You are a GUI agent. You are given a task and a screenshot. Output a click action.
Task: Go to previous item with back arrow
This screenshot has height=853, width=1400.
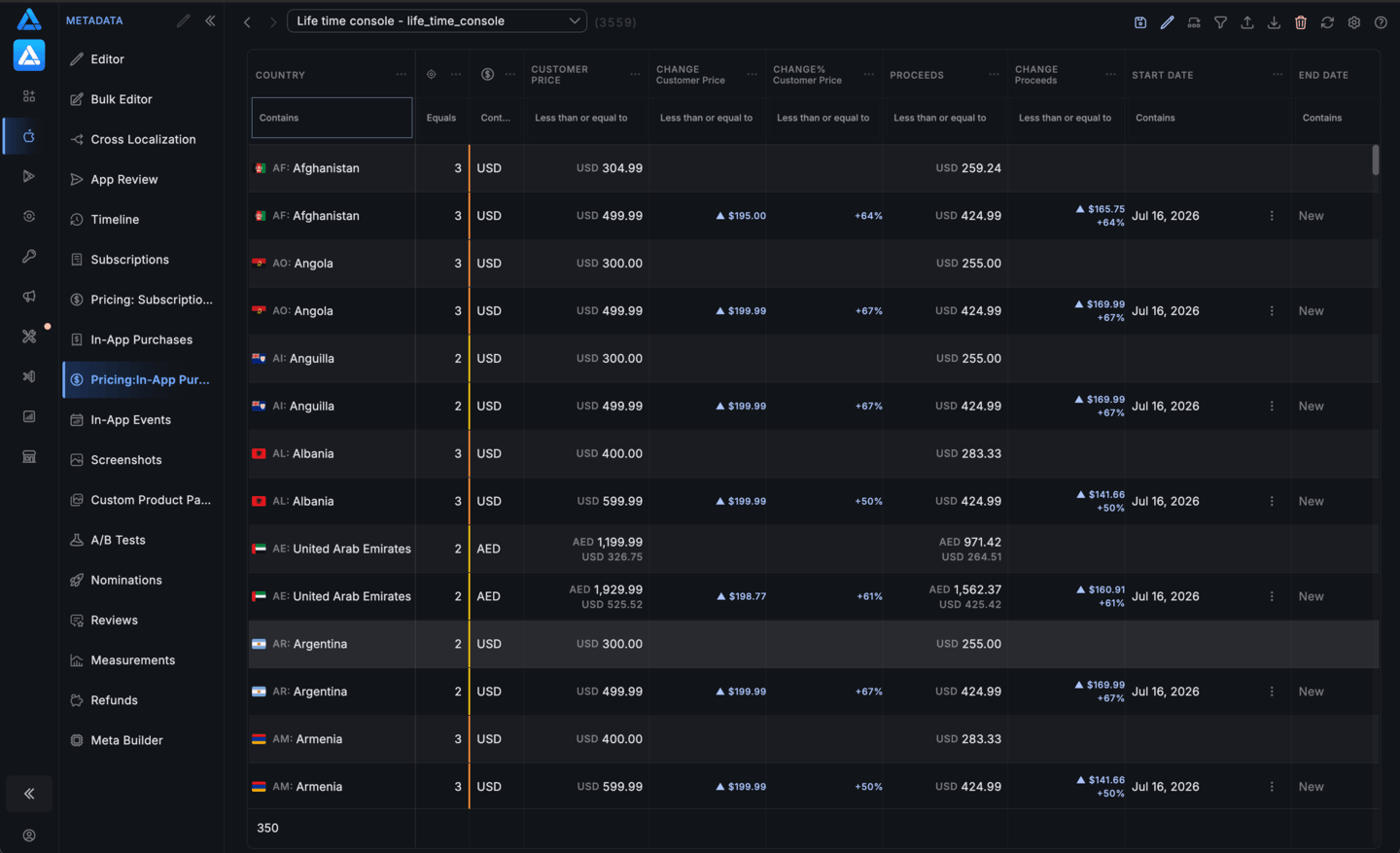click(248, 21)
